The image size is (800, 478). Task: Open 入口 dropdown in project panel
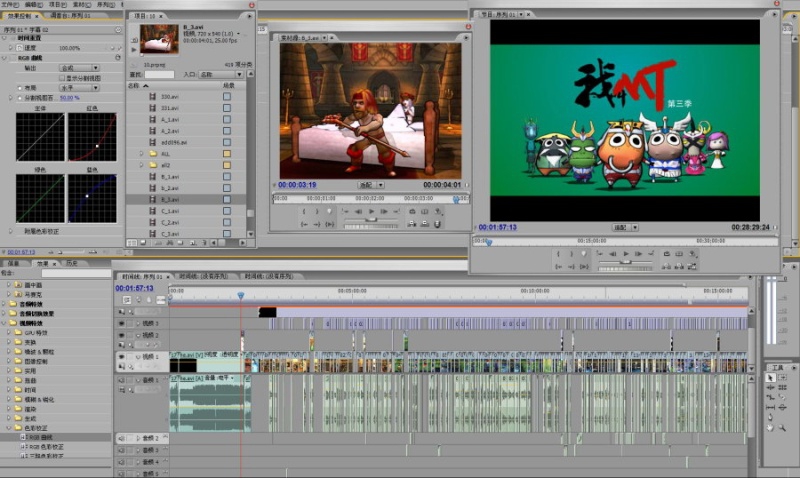[221, 74]
